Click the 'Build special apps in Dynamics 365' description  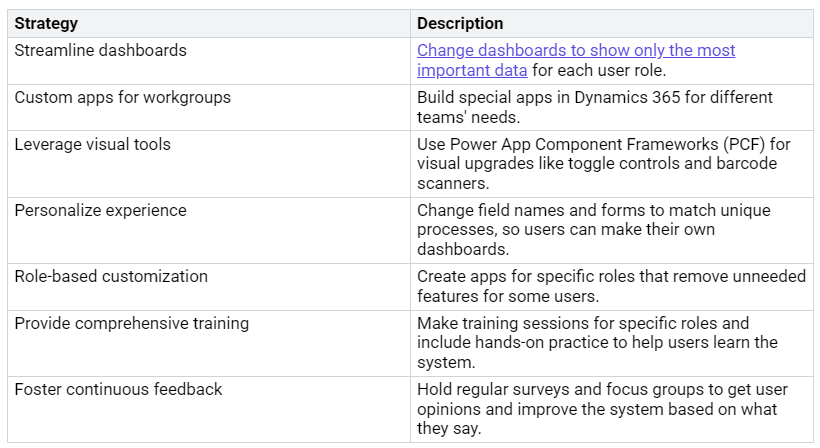click(595, 107)
